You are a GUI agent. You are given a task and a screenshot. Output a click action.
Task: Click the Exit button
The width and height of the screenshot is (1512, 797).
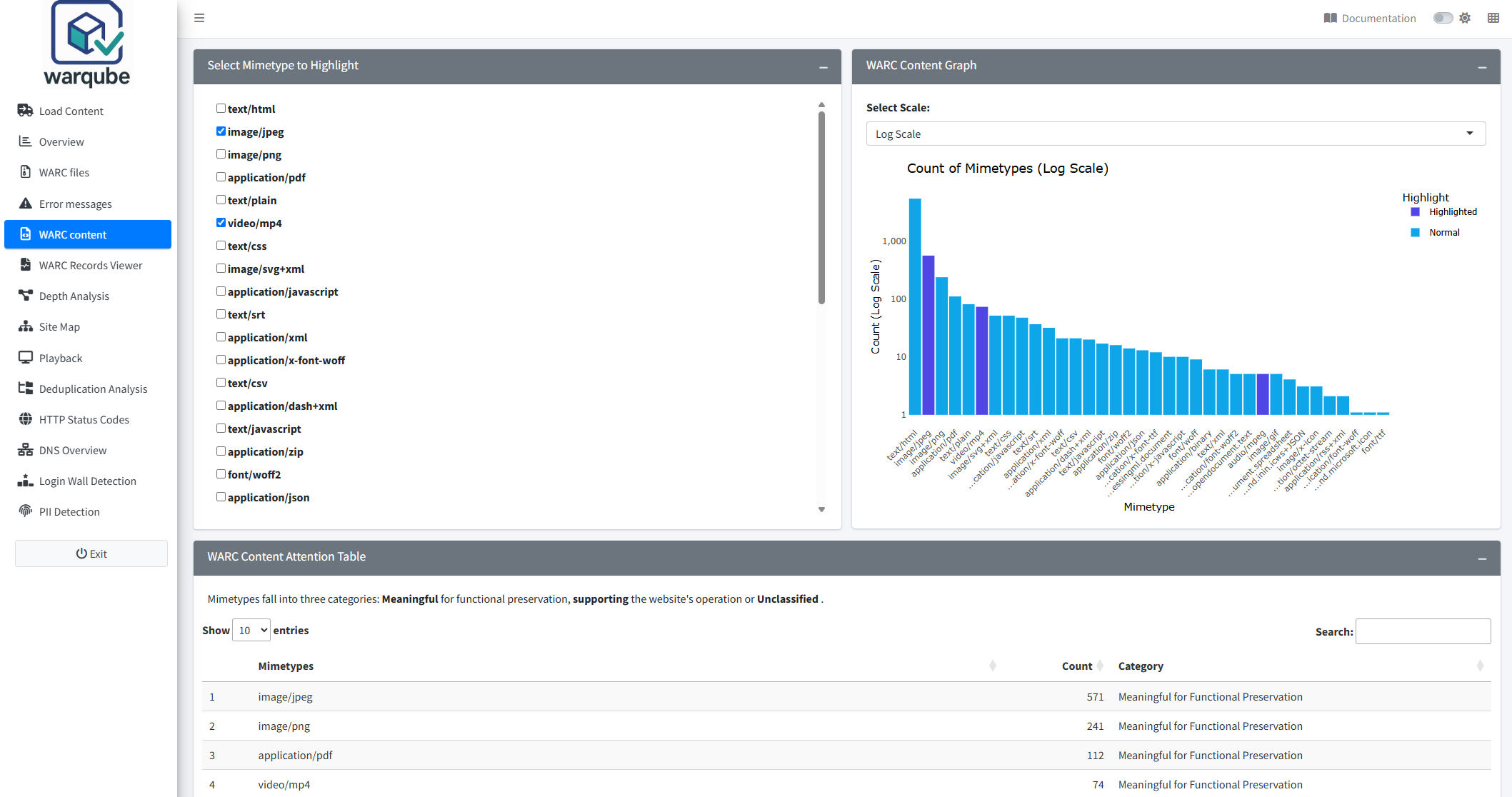point(91,553)
